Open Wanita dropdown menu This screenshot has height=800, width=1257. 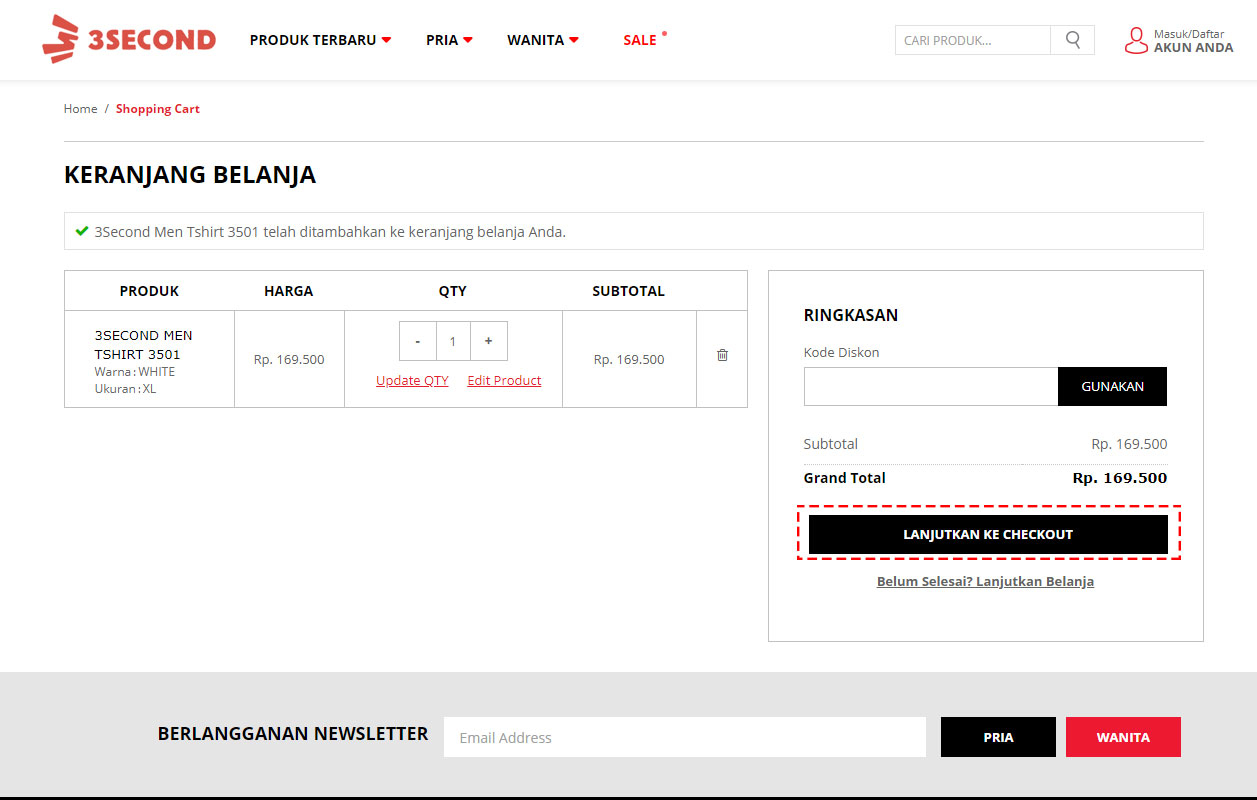click(543, 40)
